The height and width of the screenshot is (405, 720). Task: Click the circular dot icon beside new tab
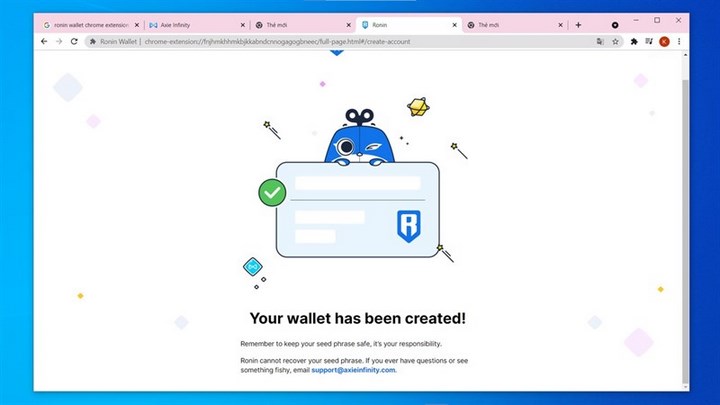(x=615, y=25)
